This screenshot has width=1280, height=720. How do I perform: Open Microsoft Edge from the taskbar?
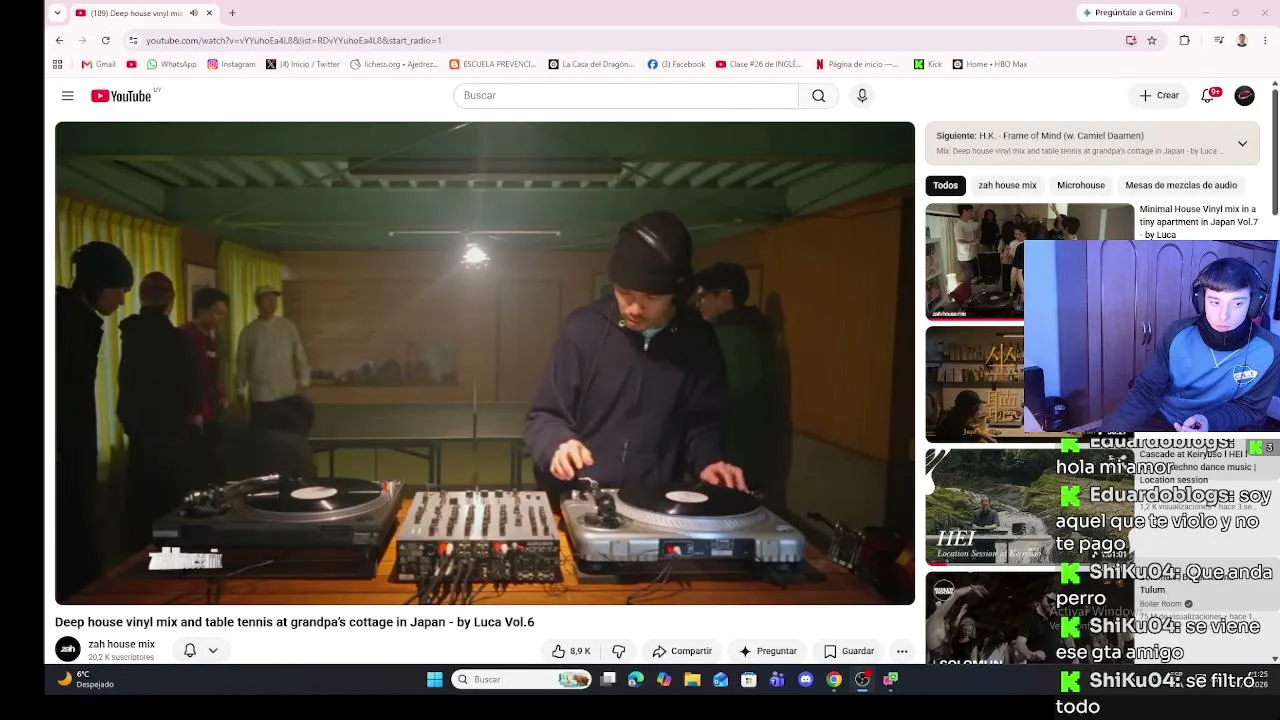point(636,680)
